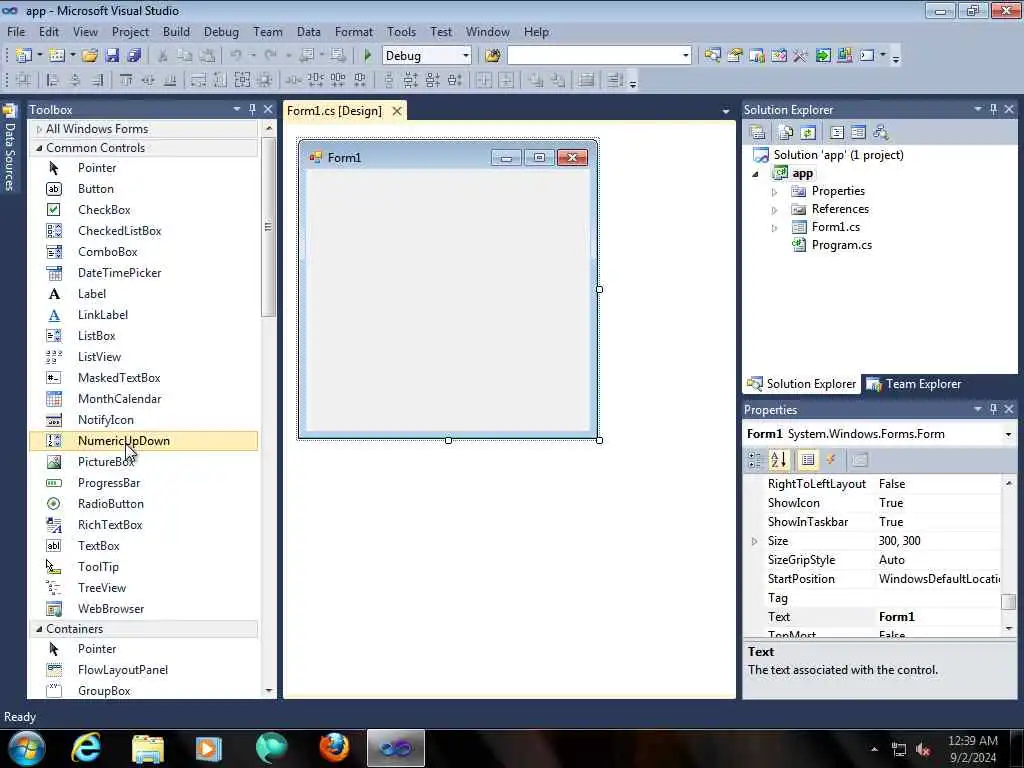Viewport: 1024px width, 768px height.
Task: Open the Properties object selector dropdown
Action: click(x=1008, y=434)
